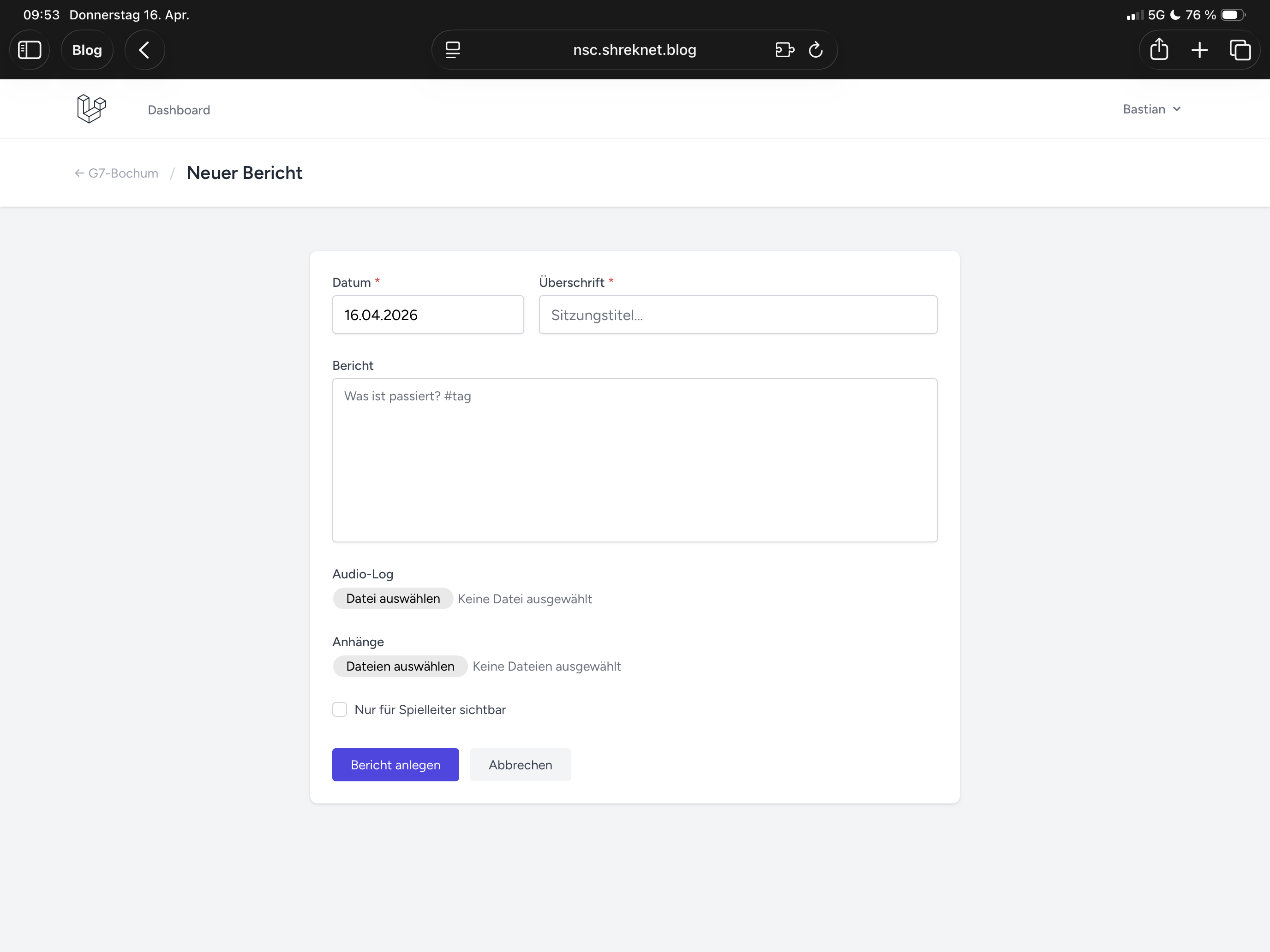
Task: Go to the Dashboard menu item
Action: pyautogui.click(x=179, y=110)
